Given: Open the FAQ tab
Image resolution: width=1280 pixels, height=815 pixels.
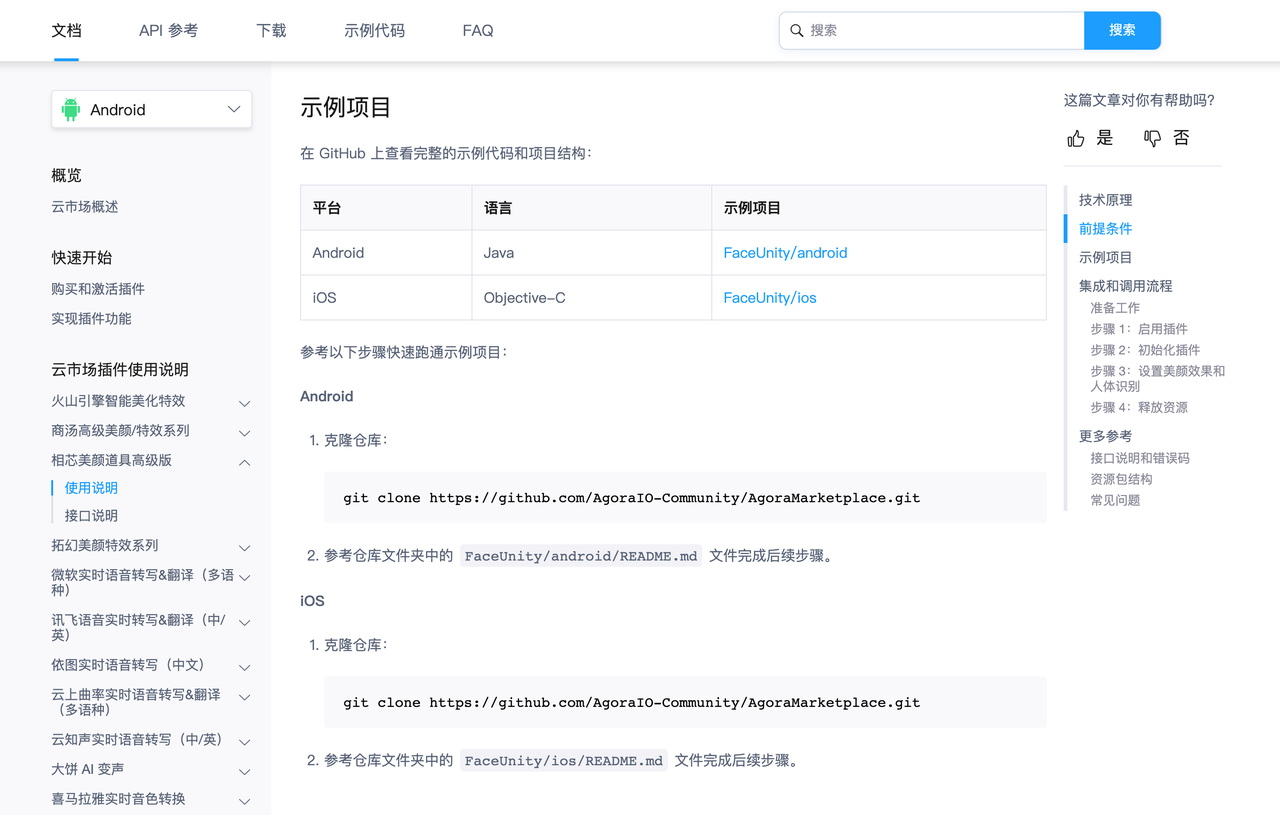Looking at the screenshot, I should coord(478,31).
